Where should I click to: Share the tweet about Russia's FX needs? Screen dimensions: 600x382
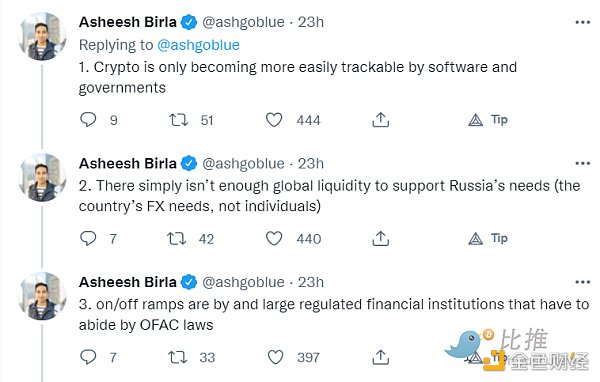pos(380,238)
